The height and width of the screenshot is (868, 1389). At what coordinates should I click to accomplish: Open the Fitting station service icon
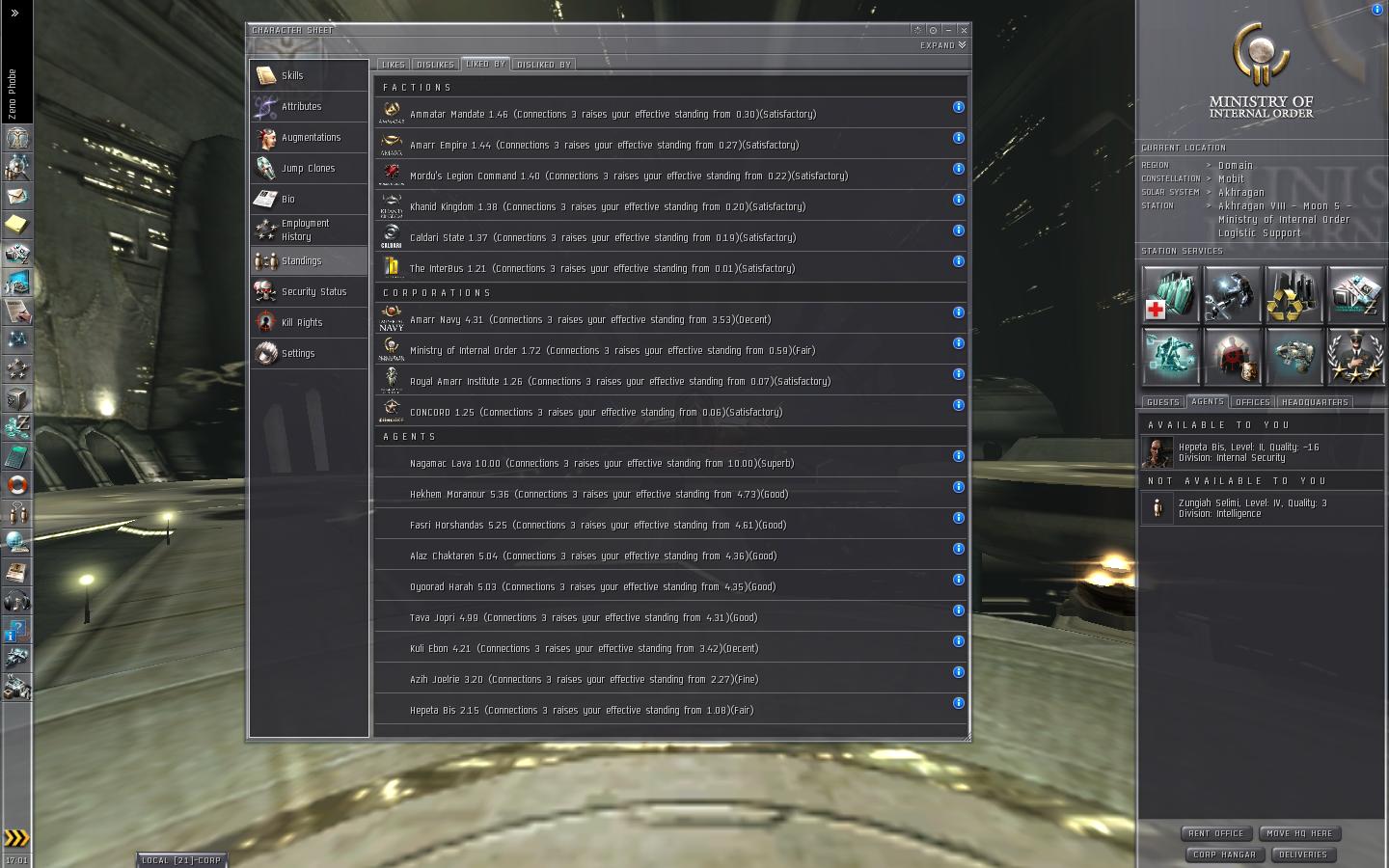tap(1171, 356)
